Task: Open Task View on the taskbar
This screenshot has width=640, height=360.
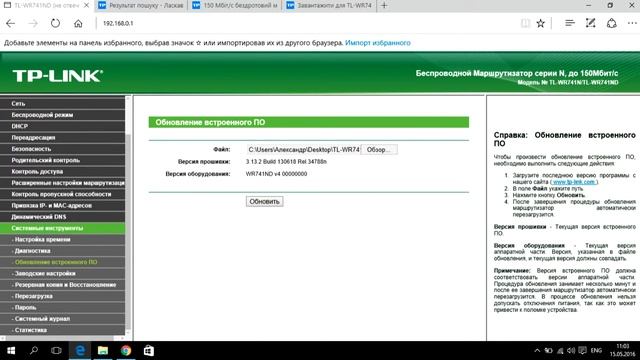Action: pos(56,350)
